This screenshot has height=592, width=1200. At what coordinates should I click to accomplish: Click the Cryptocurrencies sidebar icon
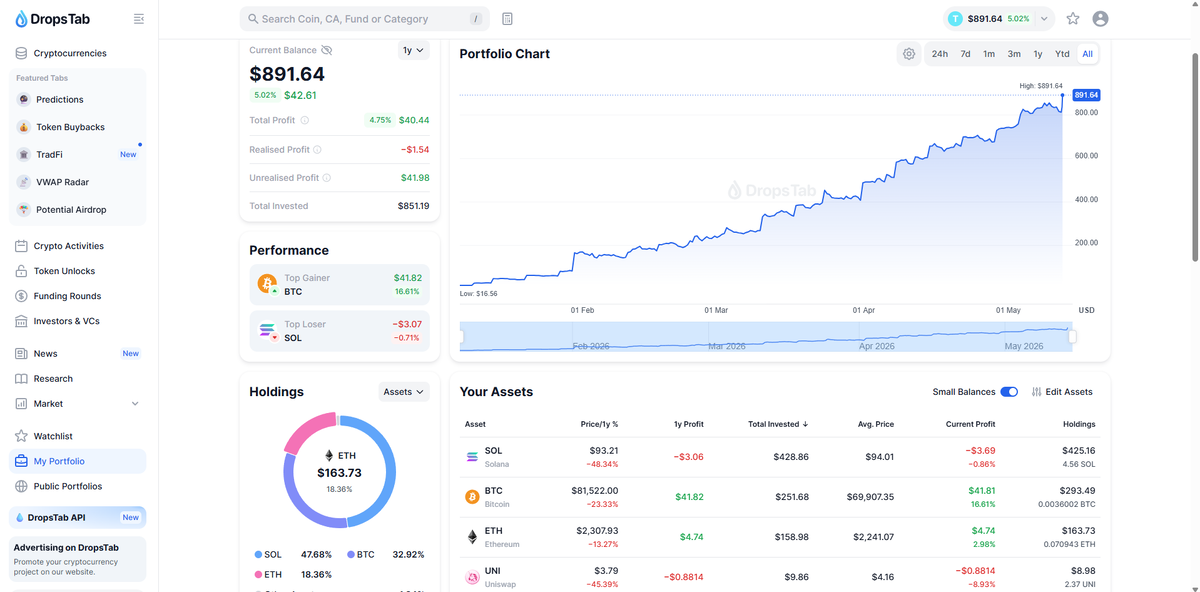coord(21,53)
